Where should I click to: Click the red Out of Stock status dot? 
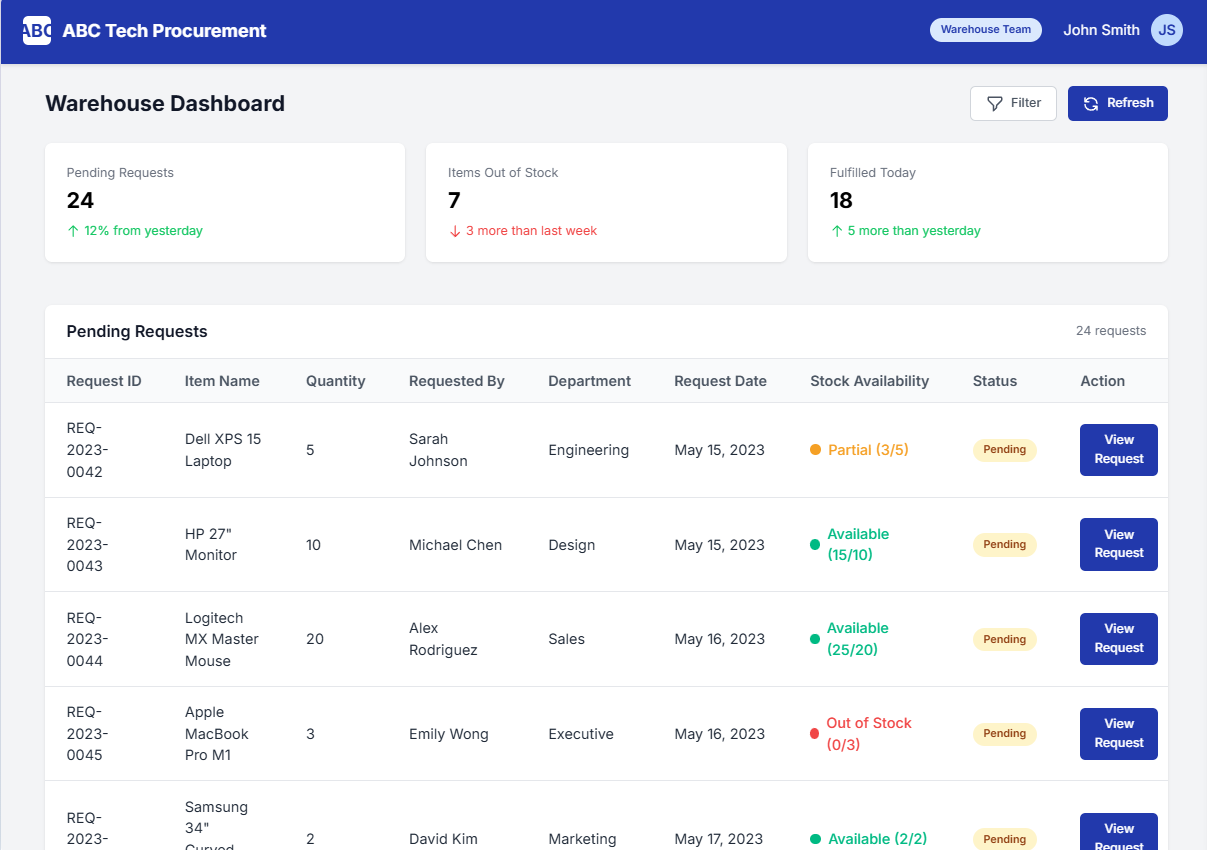click(815, 734)
